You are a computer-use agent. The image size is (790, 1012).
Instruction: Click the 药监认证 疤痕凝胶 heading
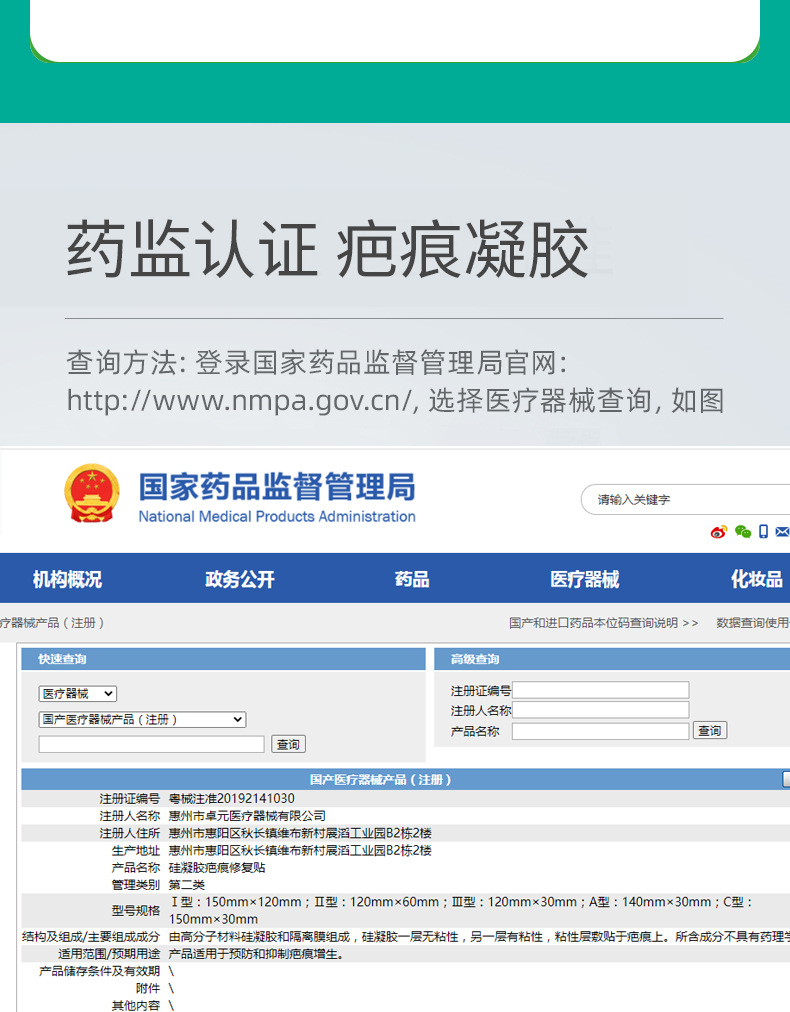[327, 250]
